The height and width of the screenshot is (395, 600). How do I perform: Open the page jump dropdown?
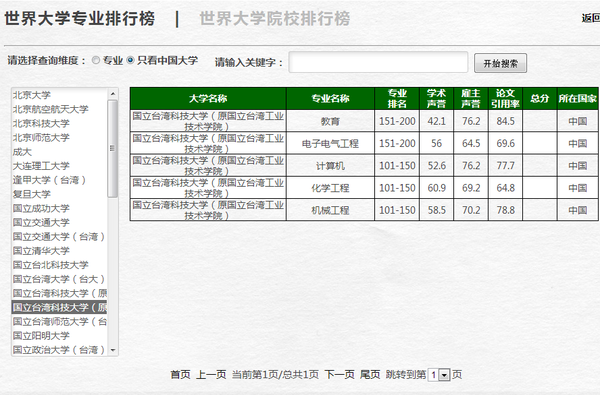click(x=444, y=375)
